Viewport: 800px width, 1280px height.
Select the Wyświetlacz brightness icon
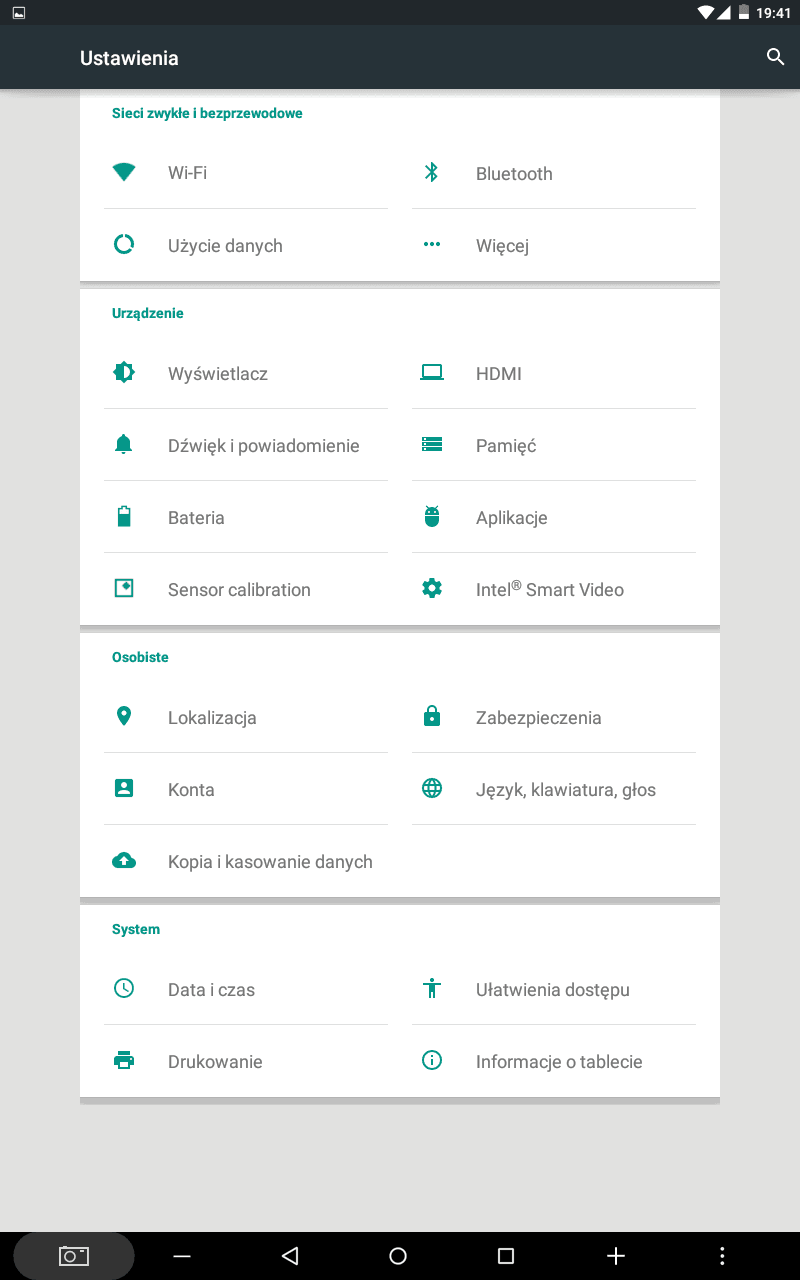click(x=124, y=373)
